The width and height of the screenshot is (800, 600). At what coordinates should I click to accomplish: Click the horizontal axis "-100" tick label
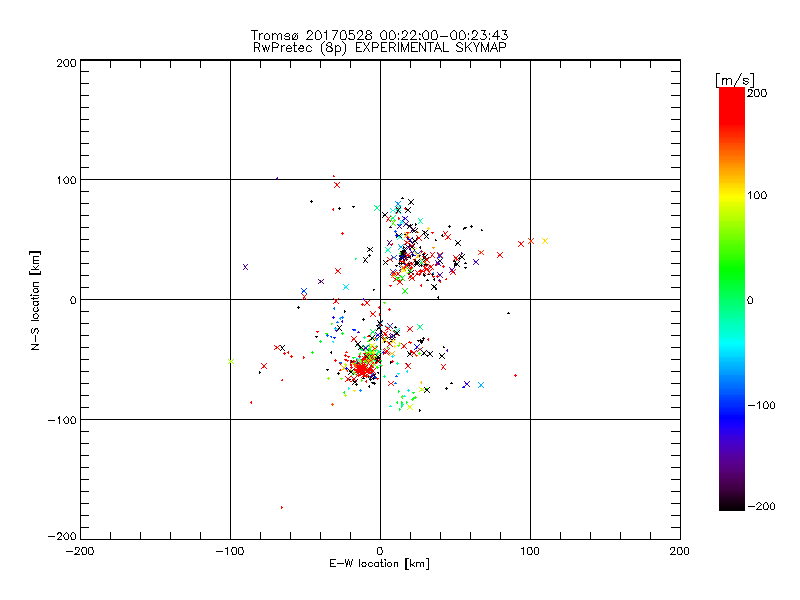pos(230,551)
